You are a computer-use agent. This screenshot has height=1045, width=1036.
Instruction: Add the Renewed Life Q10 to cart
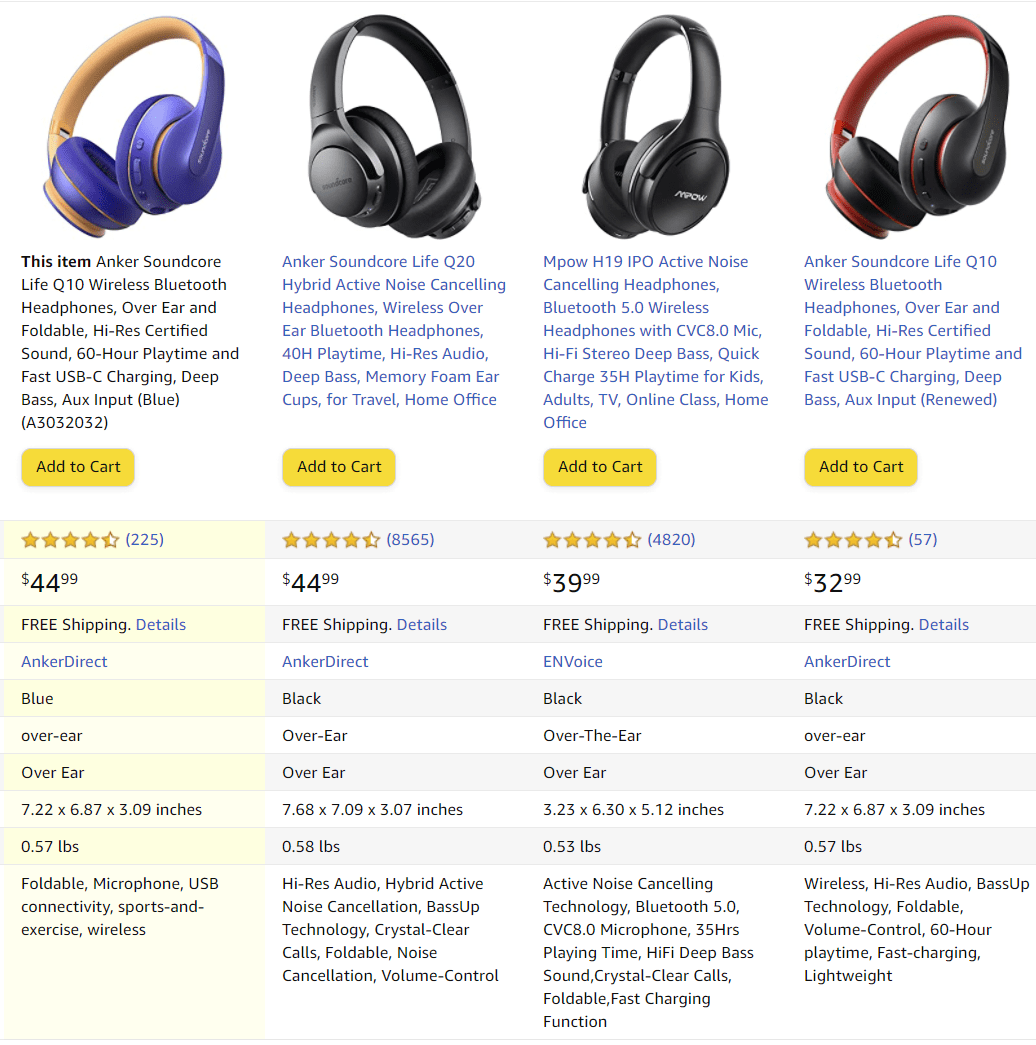861,467
